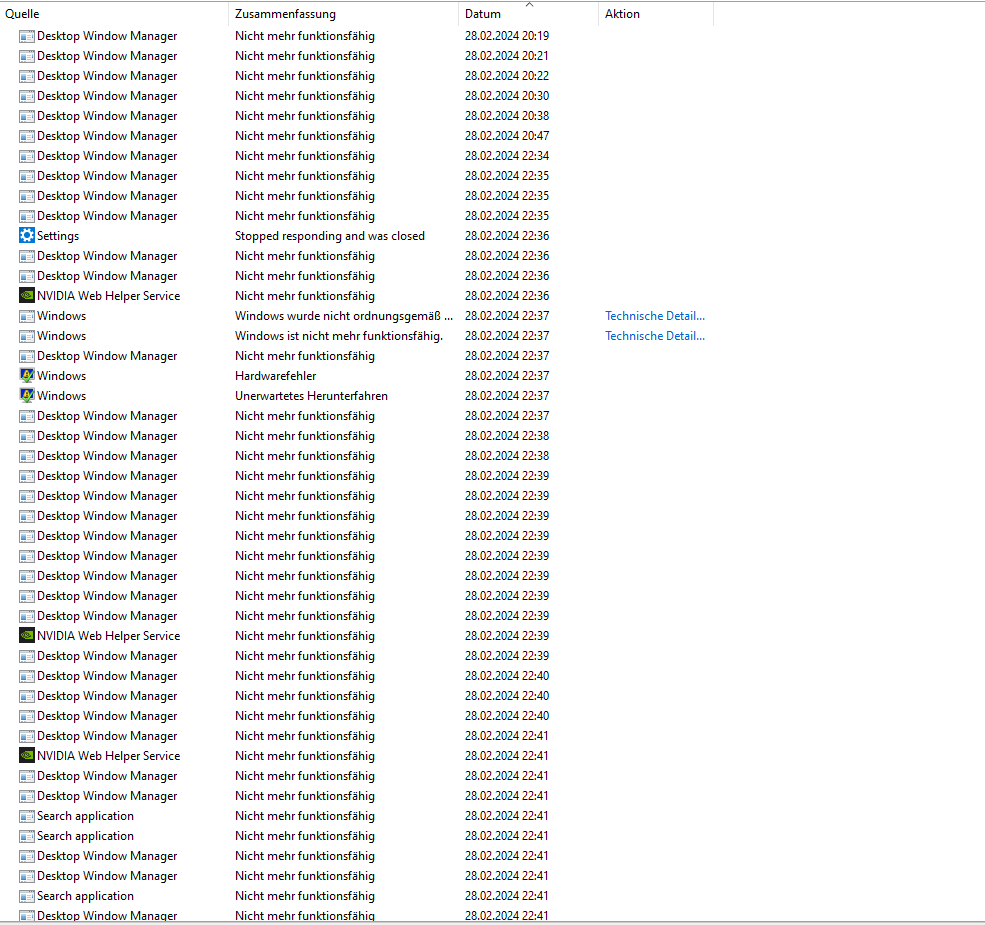
Task: Select the date 28.02.2024 20:19
Action: pos(506,36)
